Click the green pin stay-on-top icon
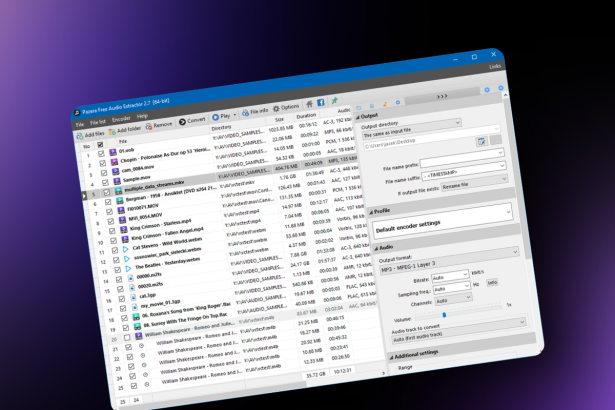 point(335,100)
